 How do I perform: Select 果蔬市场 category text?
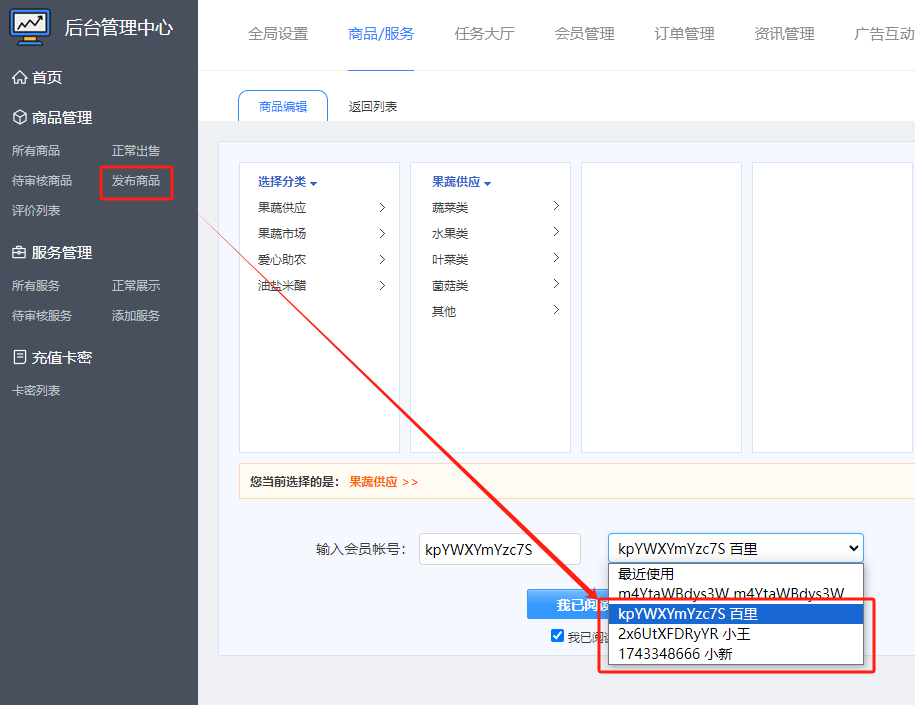tap(282, 233)
